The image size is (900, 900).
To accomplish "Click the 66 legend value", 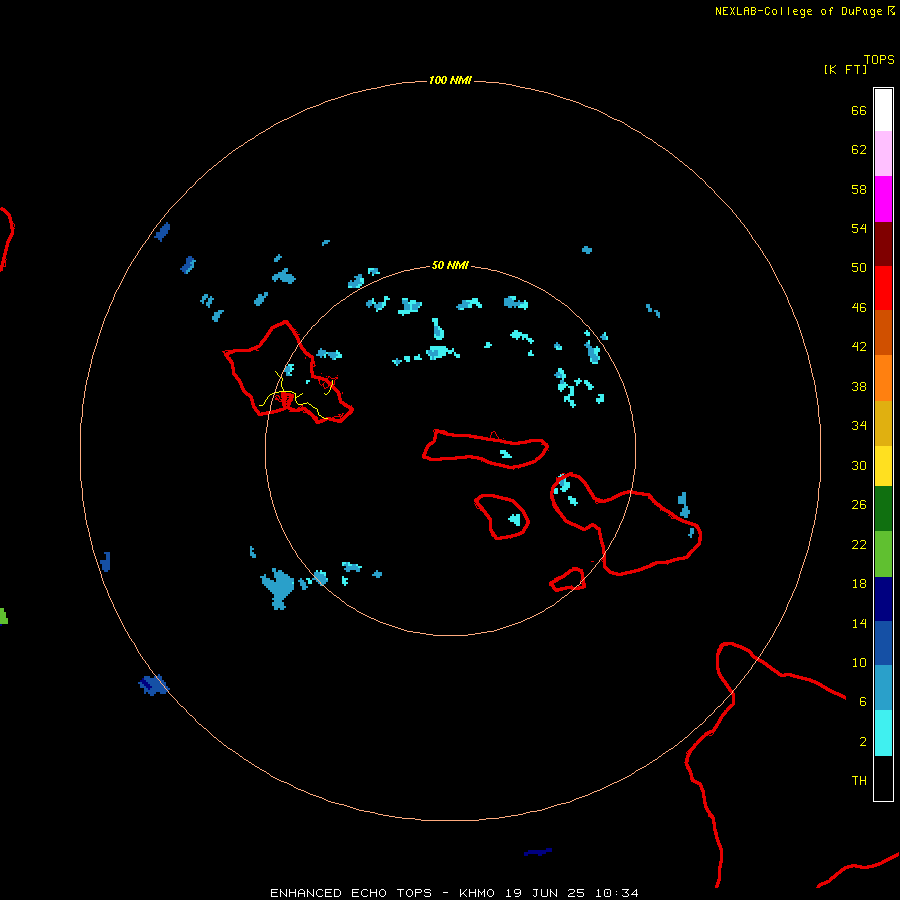I will [x=859, y=111].
